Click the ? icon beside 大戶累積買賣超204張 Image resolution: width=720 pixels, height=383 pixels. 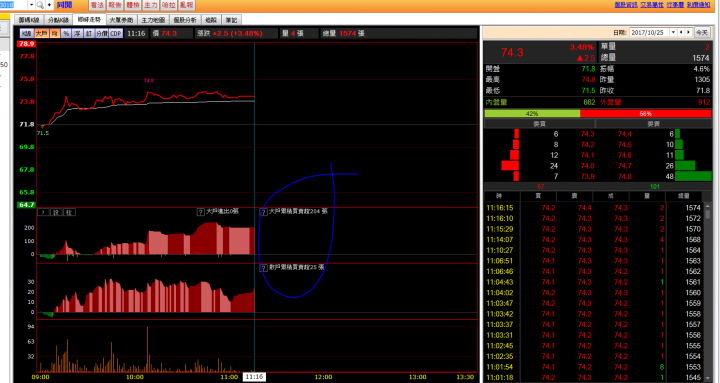264,212
